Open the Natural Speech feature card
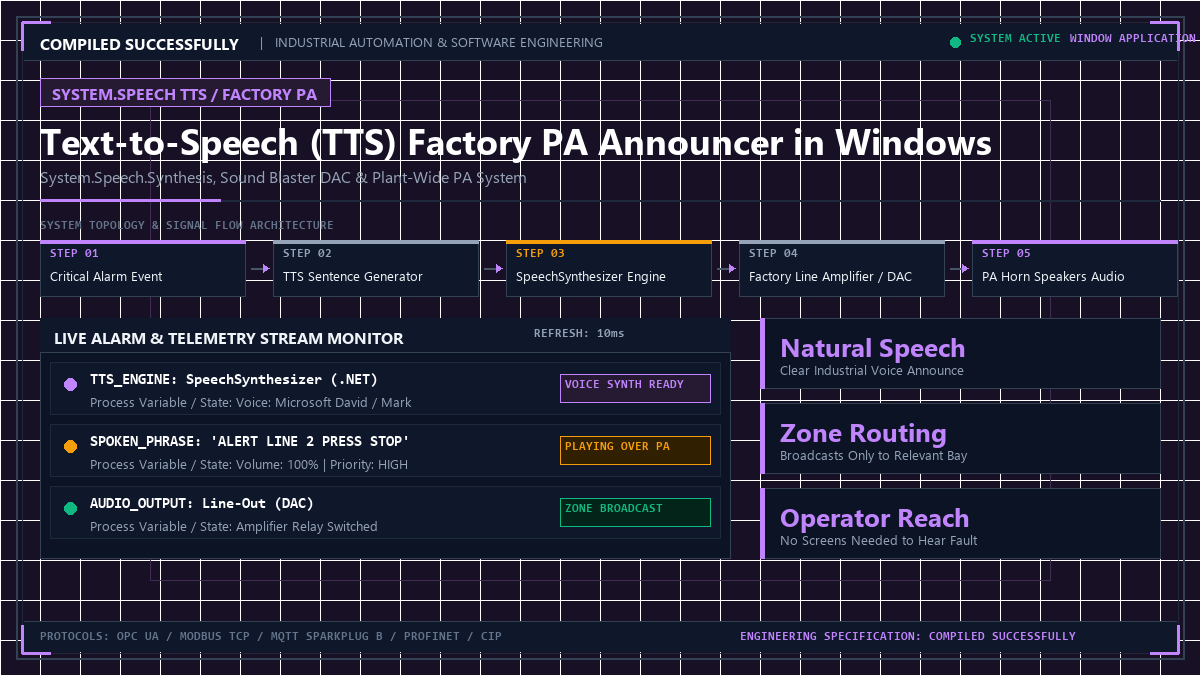This screenshot has height=675, width=1200. pyautogui.click(x=961, y=354)
